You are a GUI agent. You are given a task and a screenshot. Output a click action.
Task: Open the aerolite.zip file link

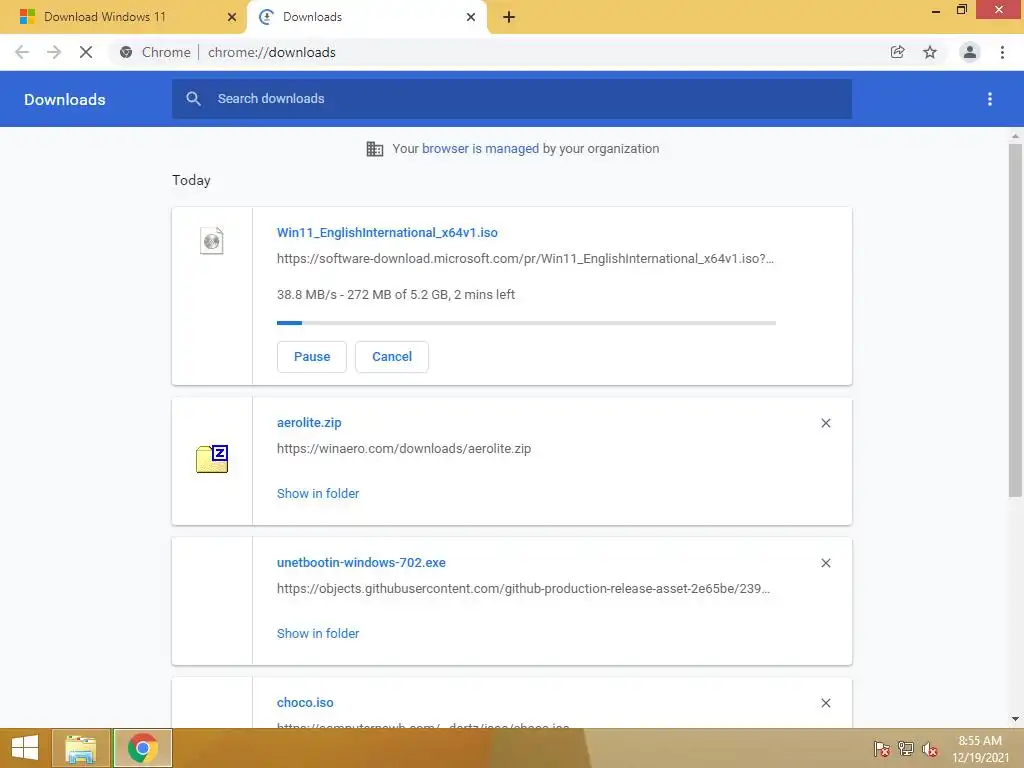point(309,423)
